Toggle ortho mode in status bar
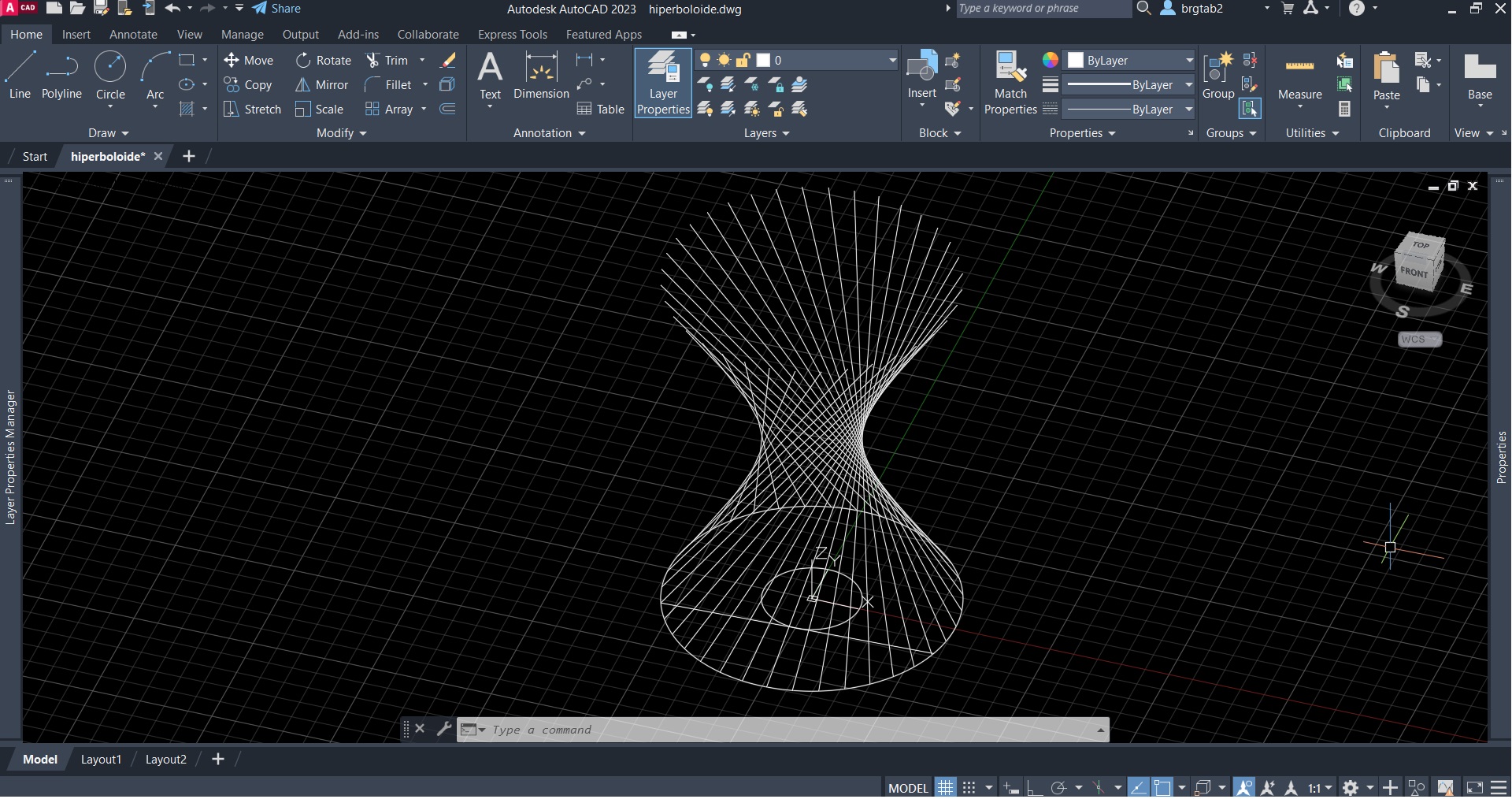 1034,787
